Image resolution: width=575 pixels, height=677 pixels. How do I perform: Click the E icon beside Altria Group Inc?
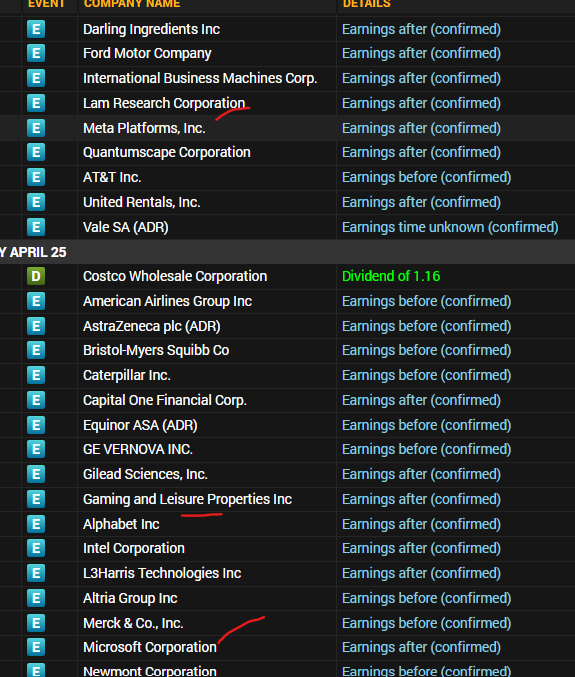[36, 598]
